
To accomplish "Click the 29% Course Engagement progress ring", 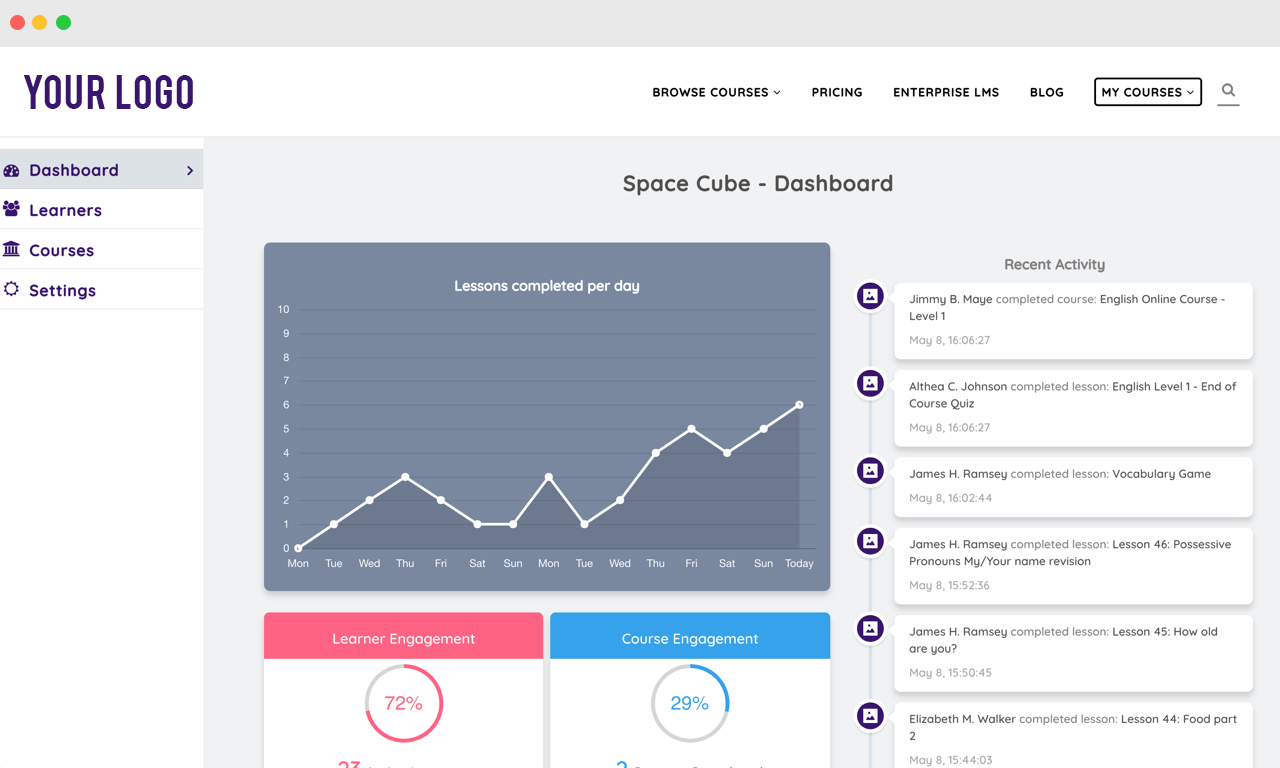I will (x=690, y=703).
